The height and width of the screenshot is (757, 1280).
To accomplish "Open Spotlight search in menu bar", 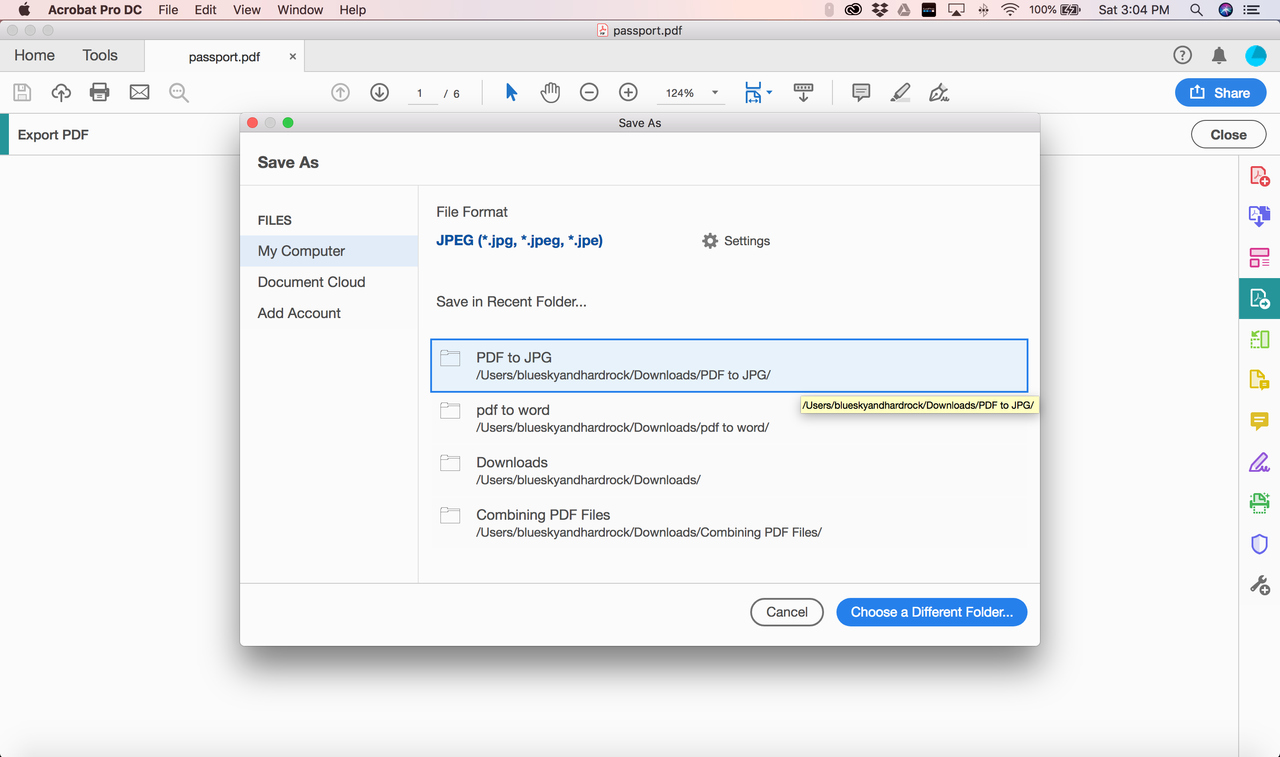I will tap(1196, 10).
